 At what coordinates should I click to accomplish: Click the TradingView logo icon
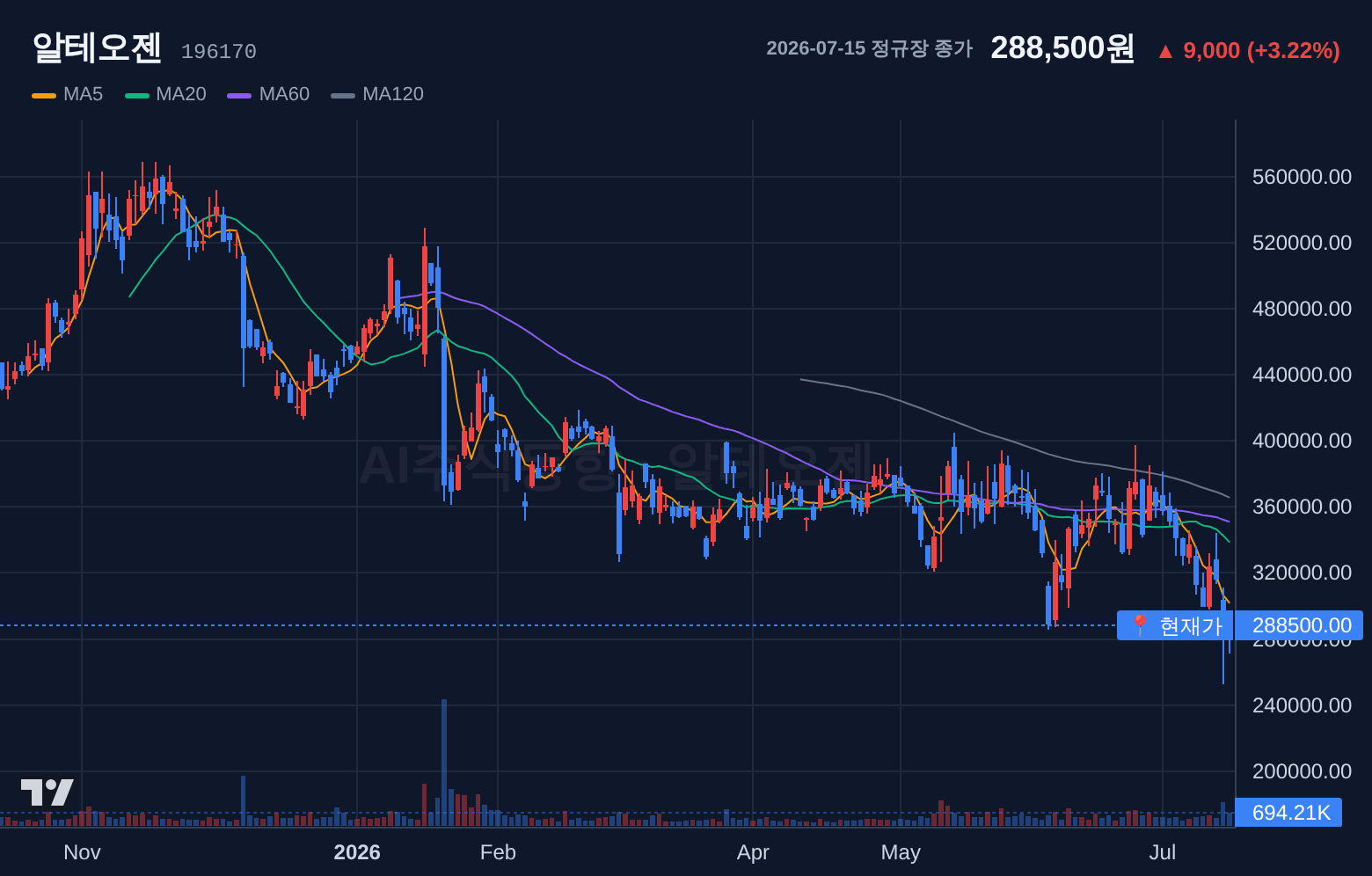(47, 792)
